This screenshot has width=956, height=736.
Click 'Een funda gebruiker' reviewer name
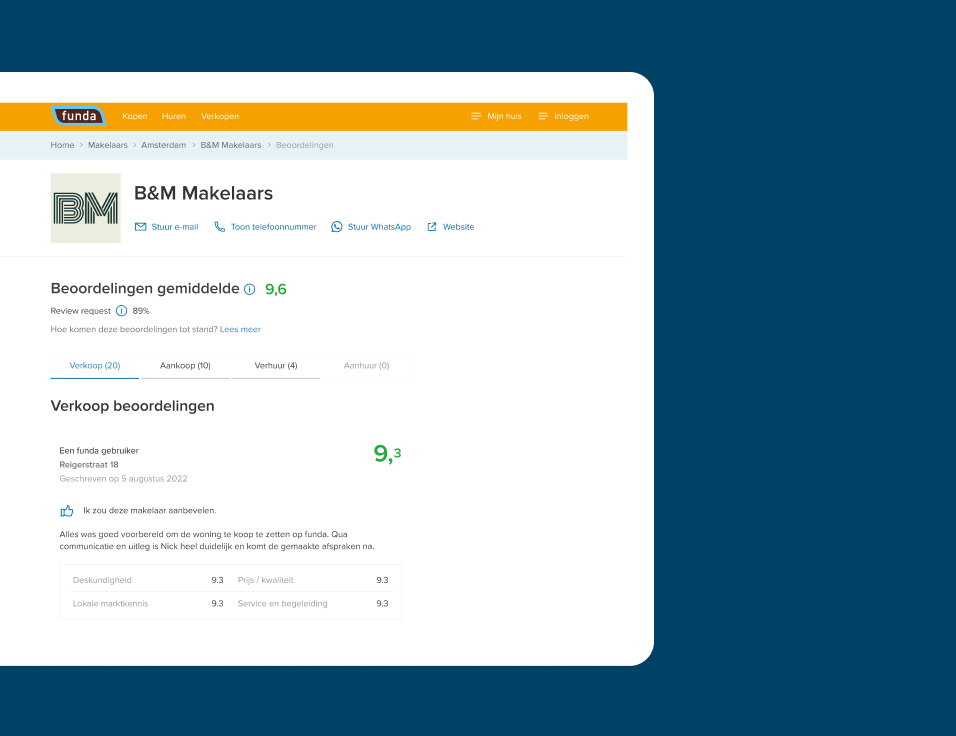pos(99,451)
